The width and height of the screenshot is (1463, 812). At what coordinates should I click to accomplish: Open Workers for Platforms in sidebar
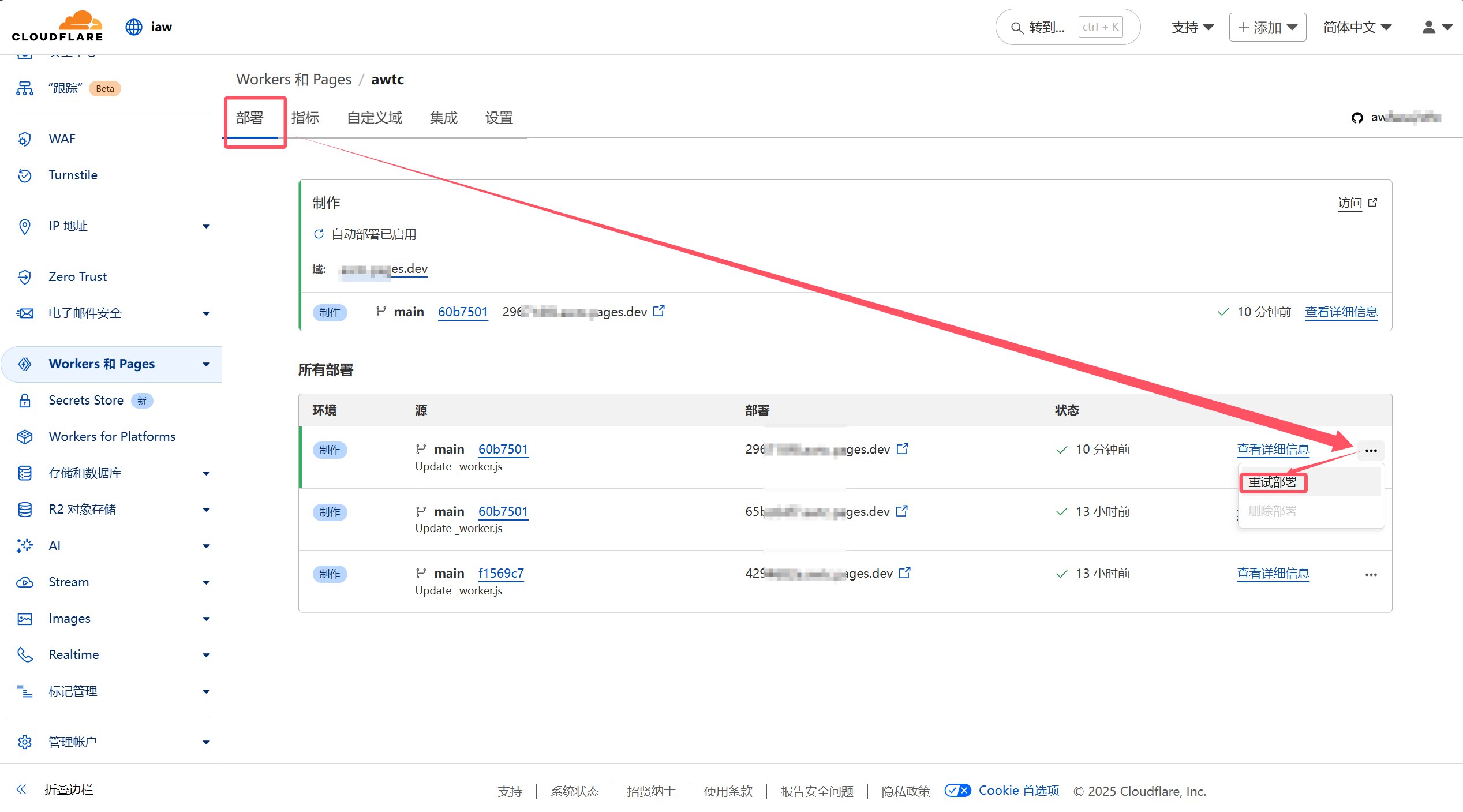[111, 437]
